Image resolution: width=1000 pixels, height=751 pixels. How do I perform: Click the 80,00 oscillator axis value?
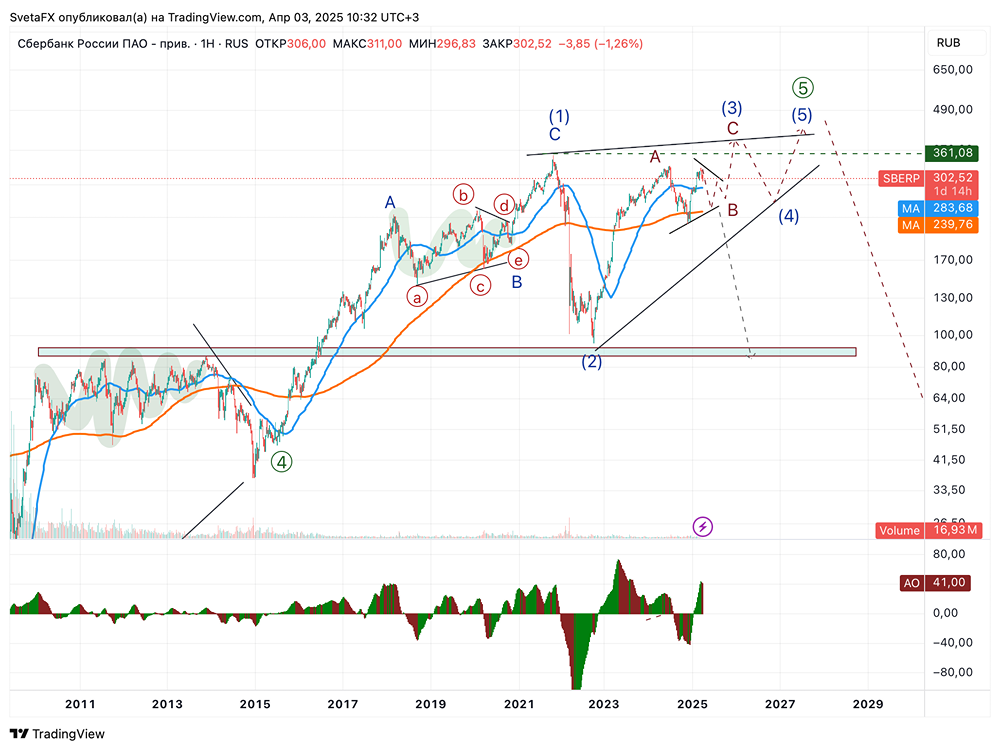[949, 553]
